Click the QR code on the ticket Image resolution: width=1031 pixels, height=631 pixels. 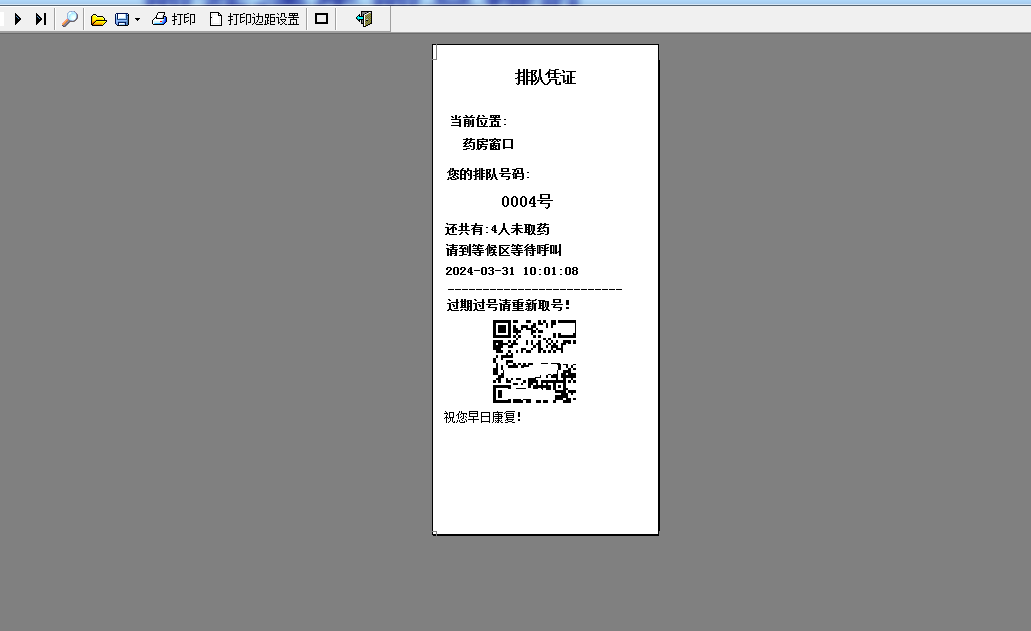coord(534,360)
